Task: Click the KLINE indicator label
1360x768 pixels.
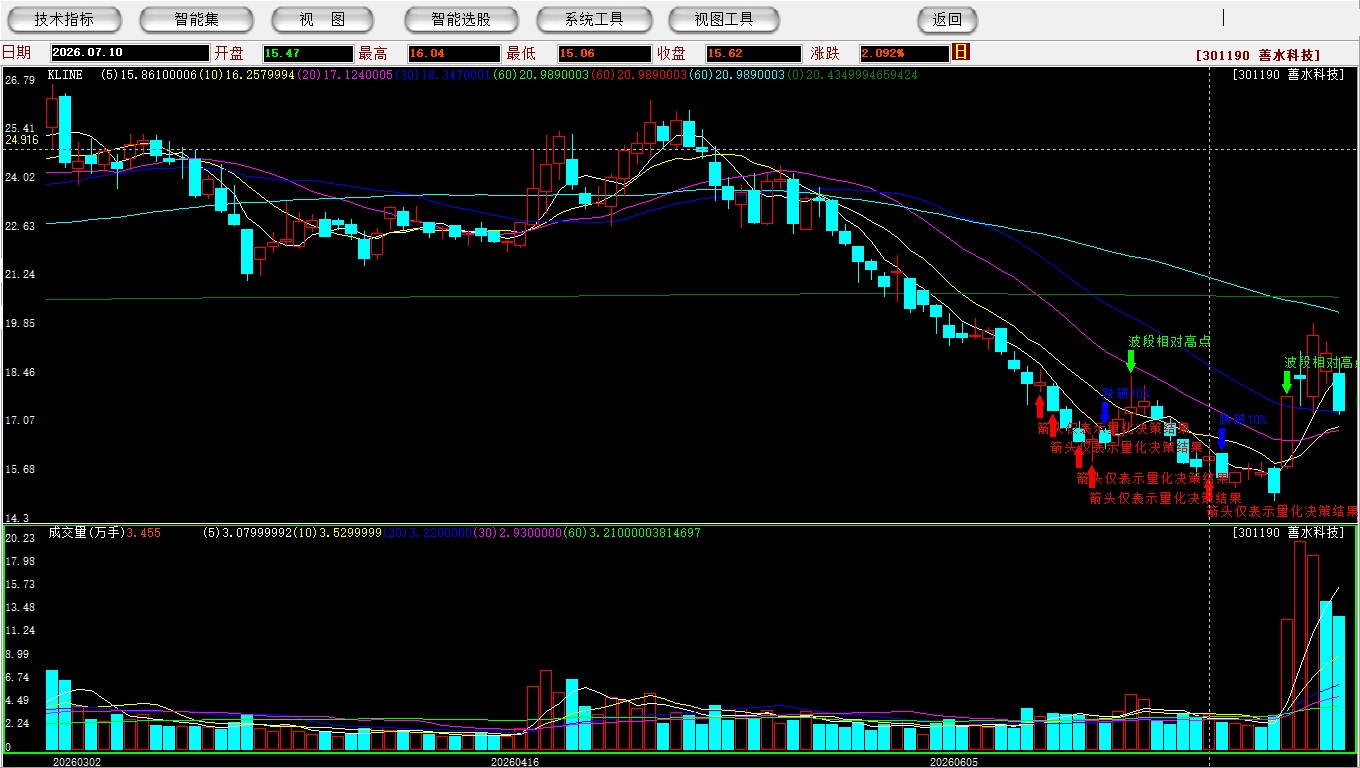Action: (65, 75)
